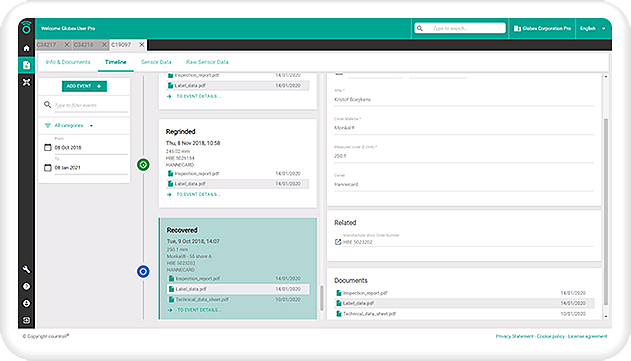
Task: Switch to tab C34217
Action: tap(47, 45)
